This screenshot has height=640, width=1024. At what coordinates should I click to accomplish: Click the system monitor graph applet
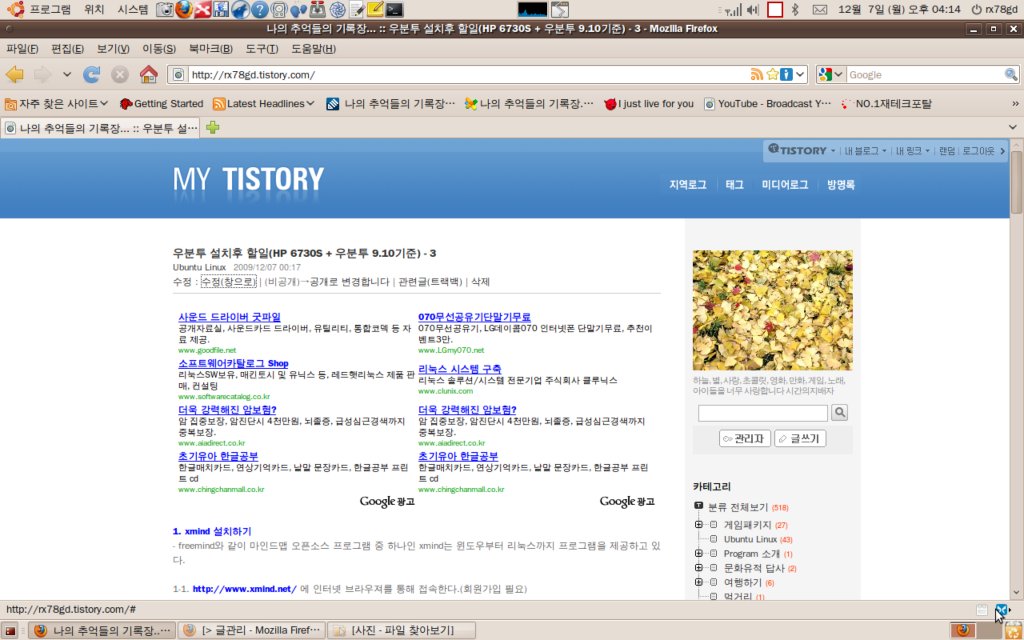[532, 10]
